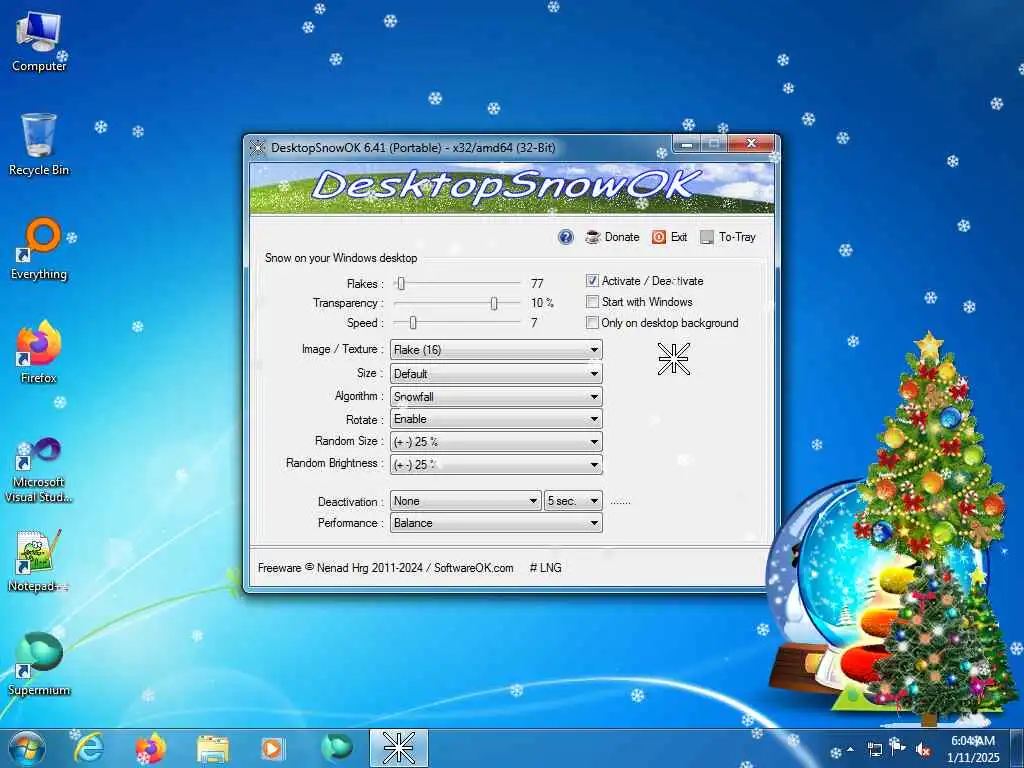This screenshot has width=1024, height=768.
Task: Open Windows Media Player taskbar icon
Action: (273, 748)
